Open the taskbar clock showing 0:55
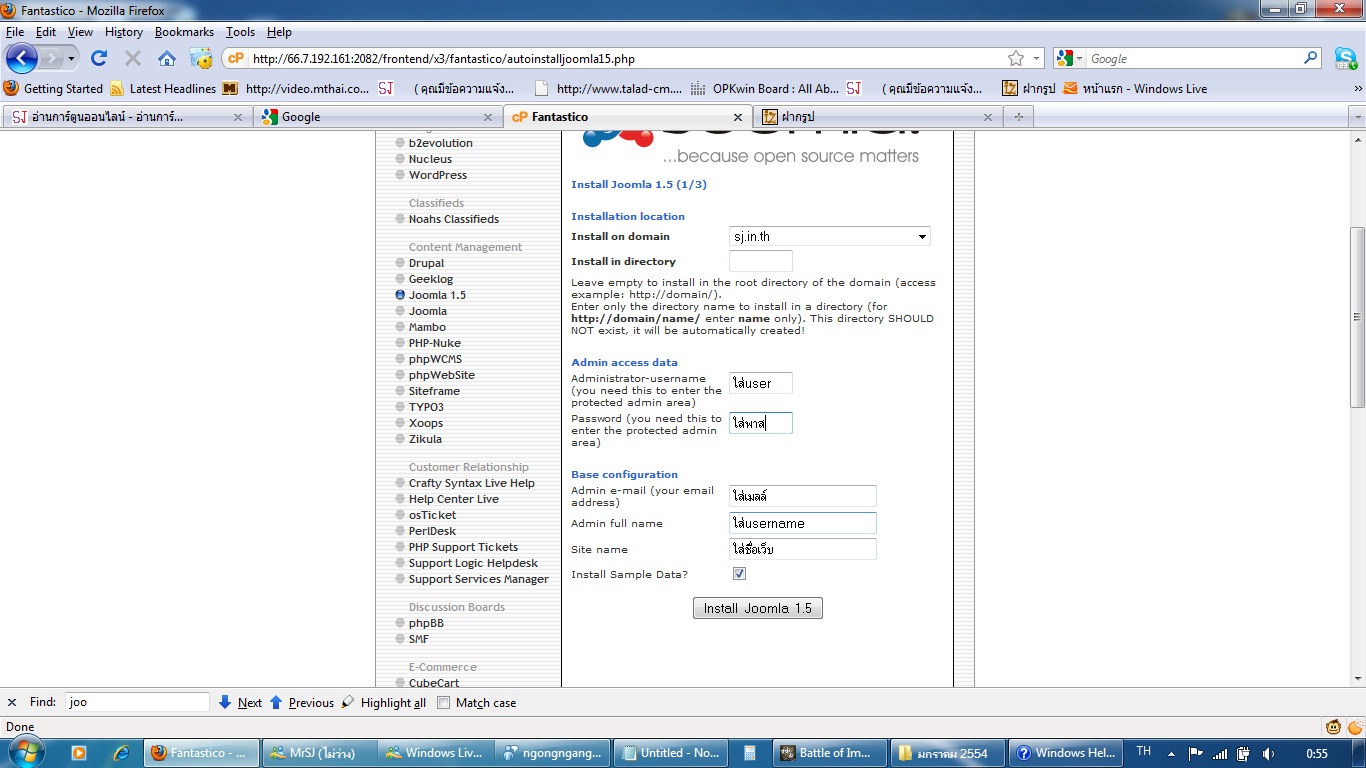 click(1317, 753)
